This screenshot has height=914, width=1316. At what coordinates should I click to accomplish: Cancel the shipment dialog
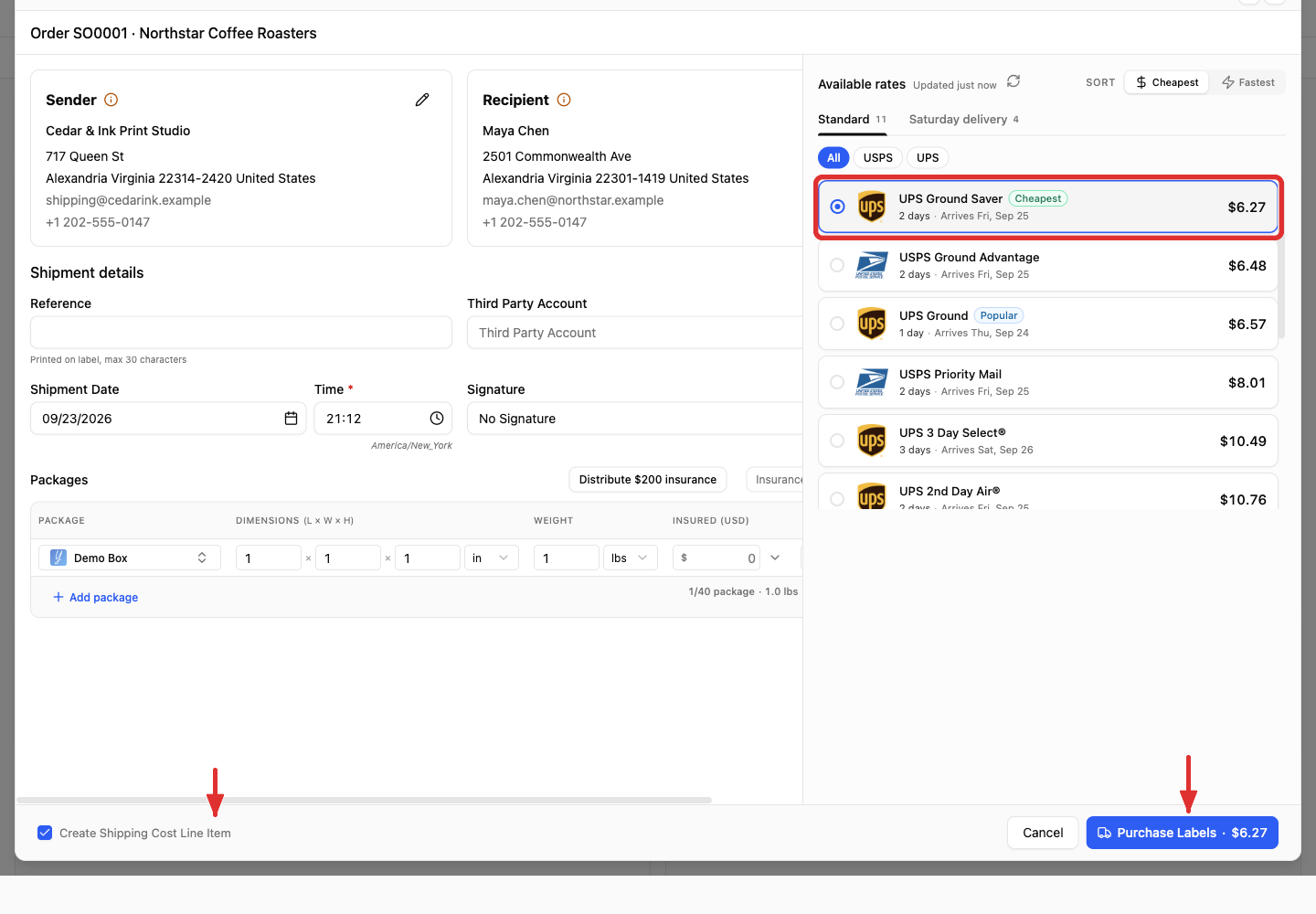click(x=1043, y=833)
